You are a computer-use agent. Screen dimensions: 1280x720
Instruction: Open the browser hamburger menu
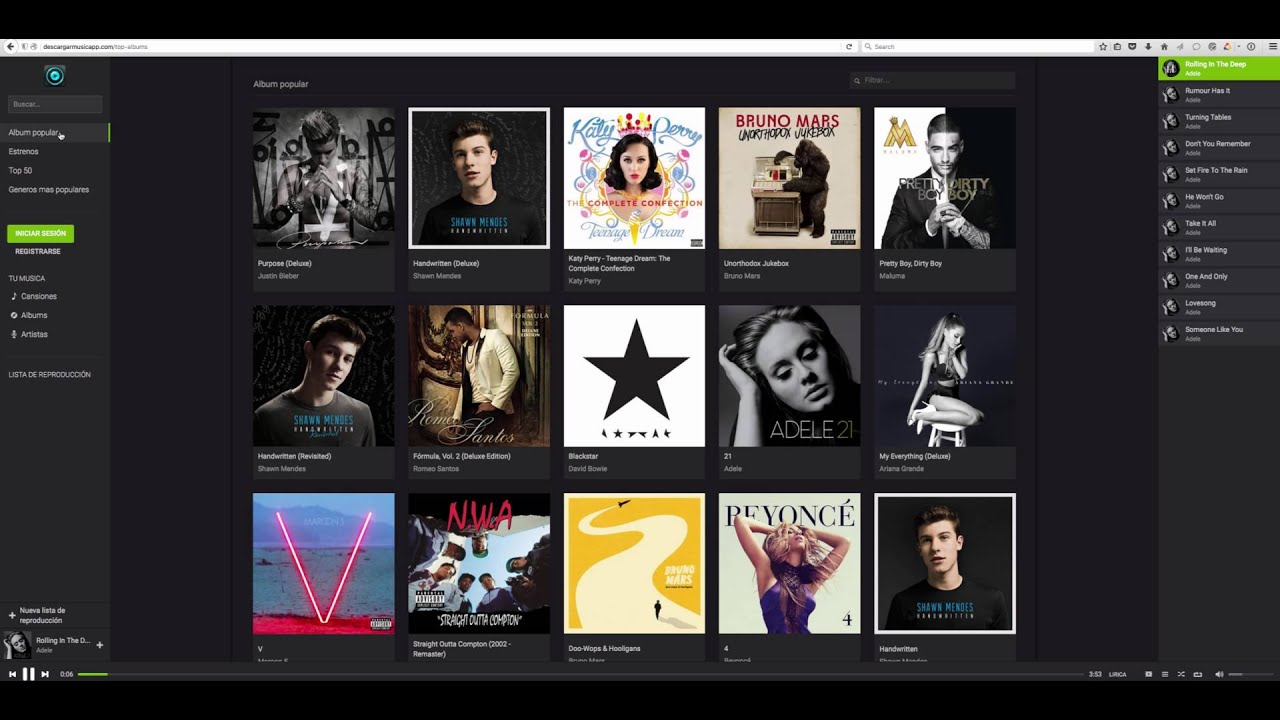pyautogui.click(x=1273, y=46)
